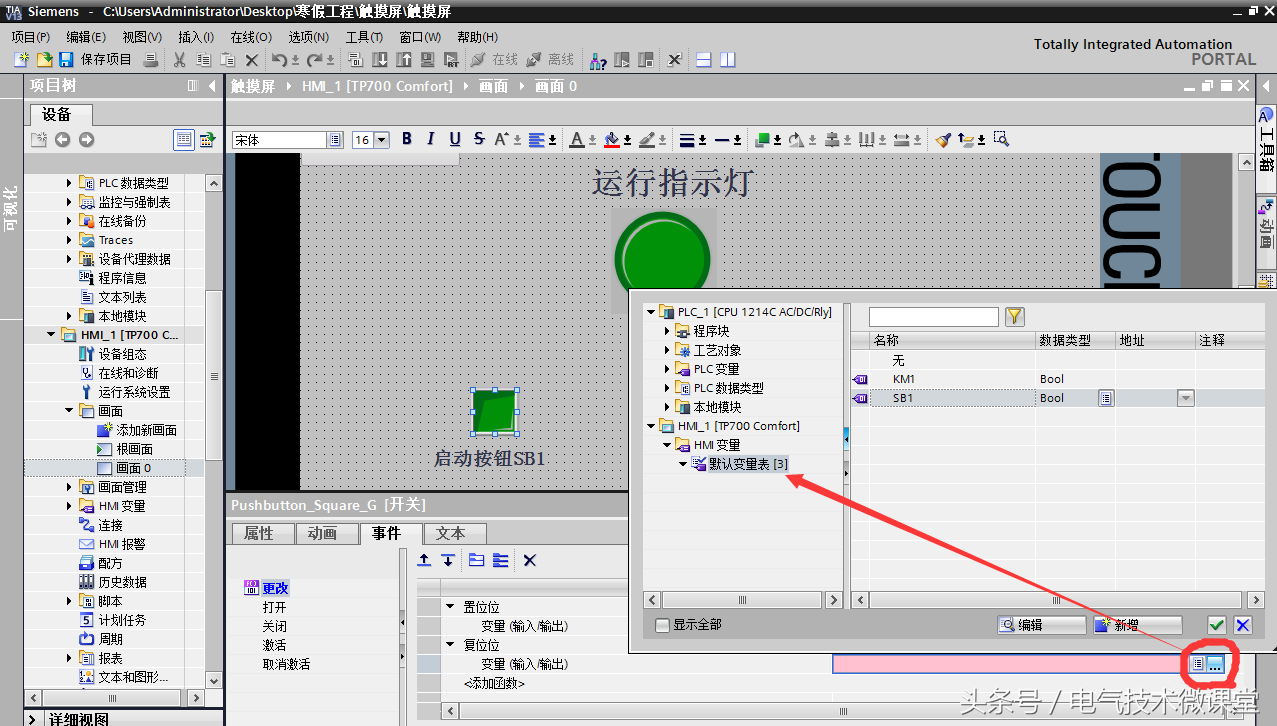Click the zoom selection magnifier icon
The height and width of the screenshot is (726, 1277).
(x=1001, y=139)
